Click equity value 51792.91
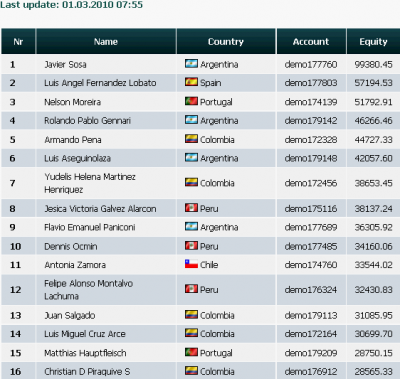 click(x=373, y=102)
